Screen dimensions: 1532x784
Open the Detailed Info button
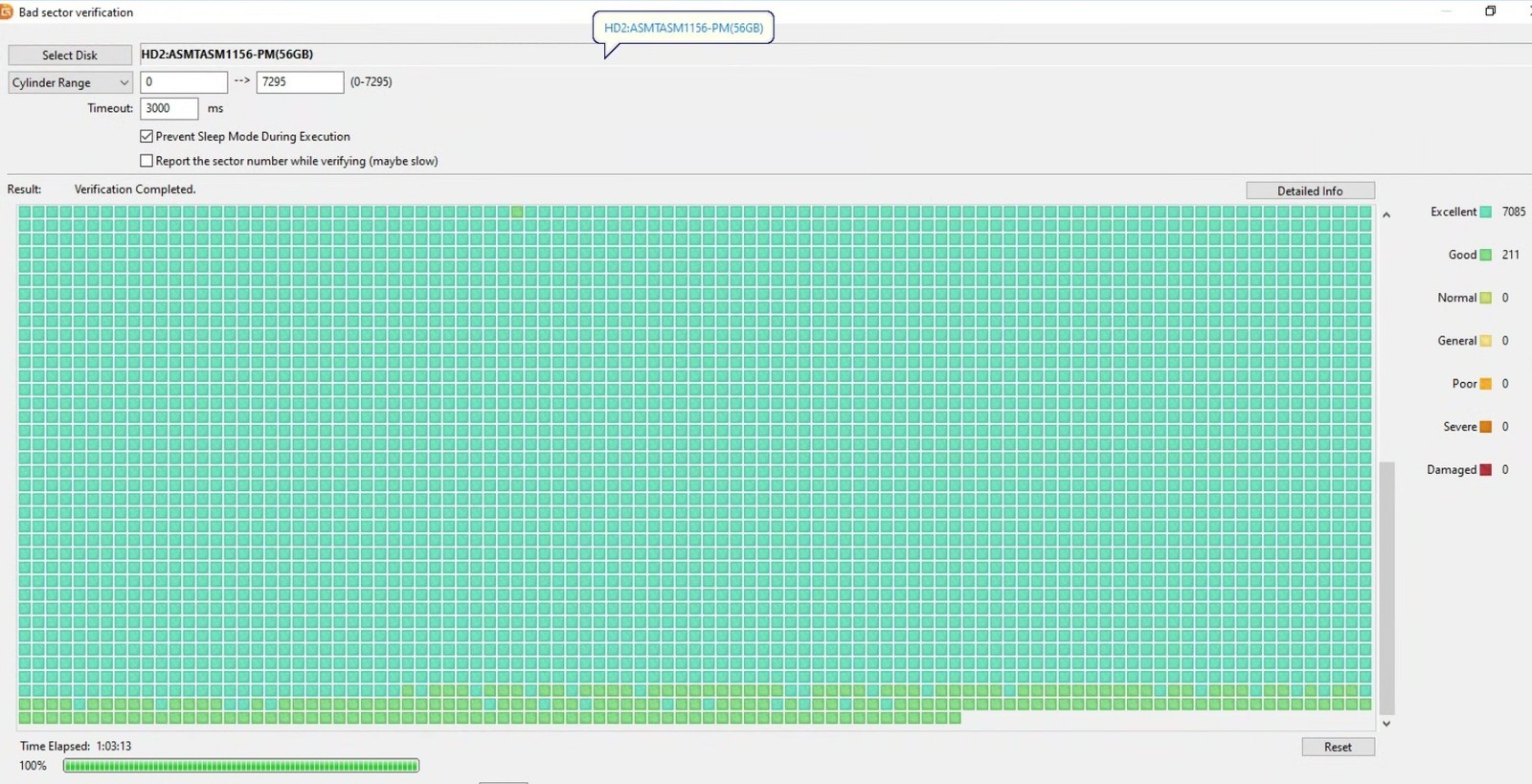point(1310,190)
